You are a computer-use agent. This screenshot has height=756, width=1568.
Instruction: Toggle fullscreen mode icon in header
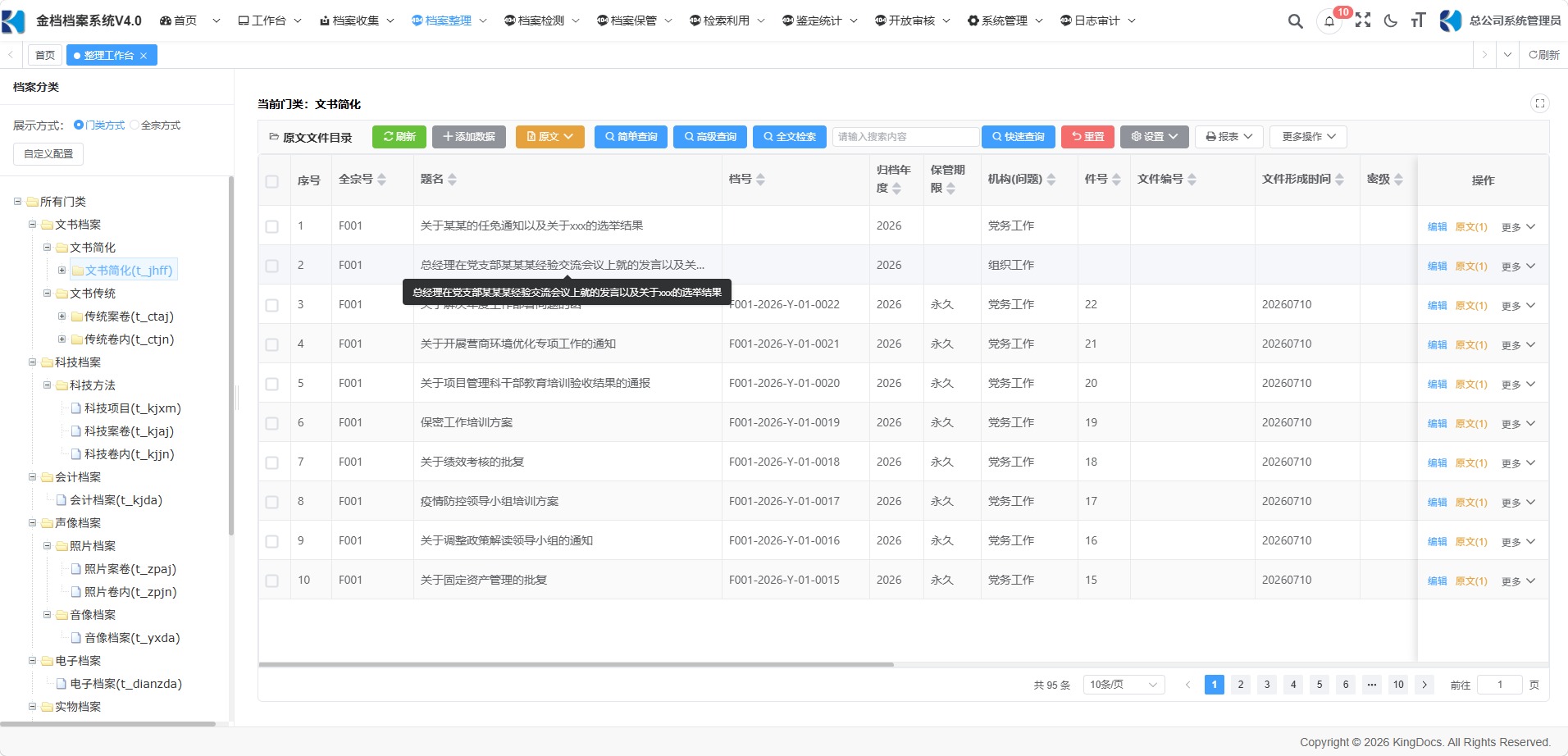coord(1363,20)
